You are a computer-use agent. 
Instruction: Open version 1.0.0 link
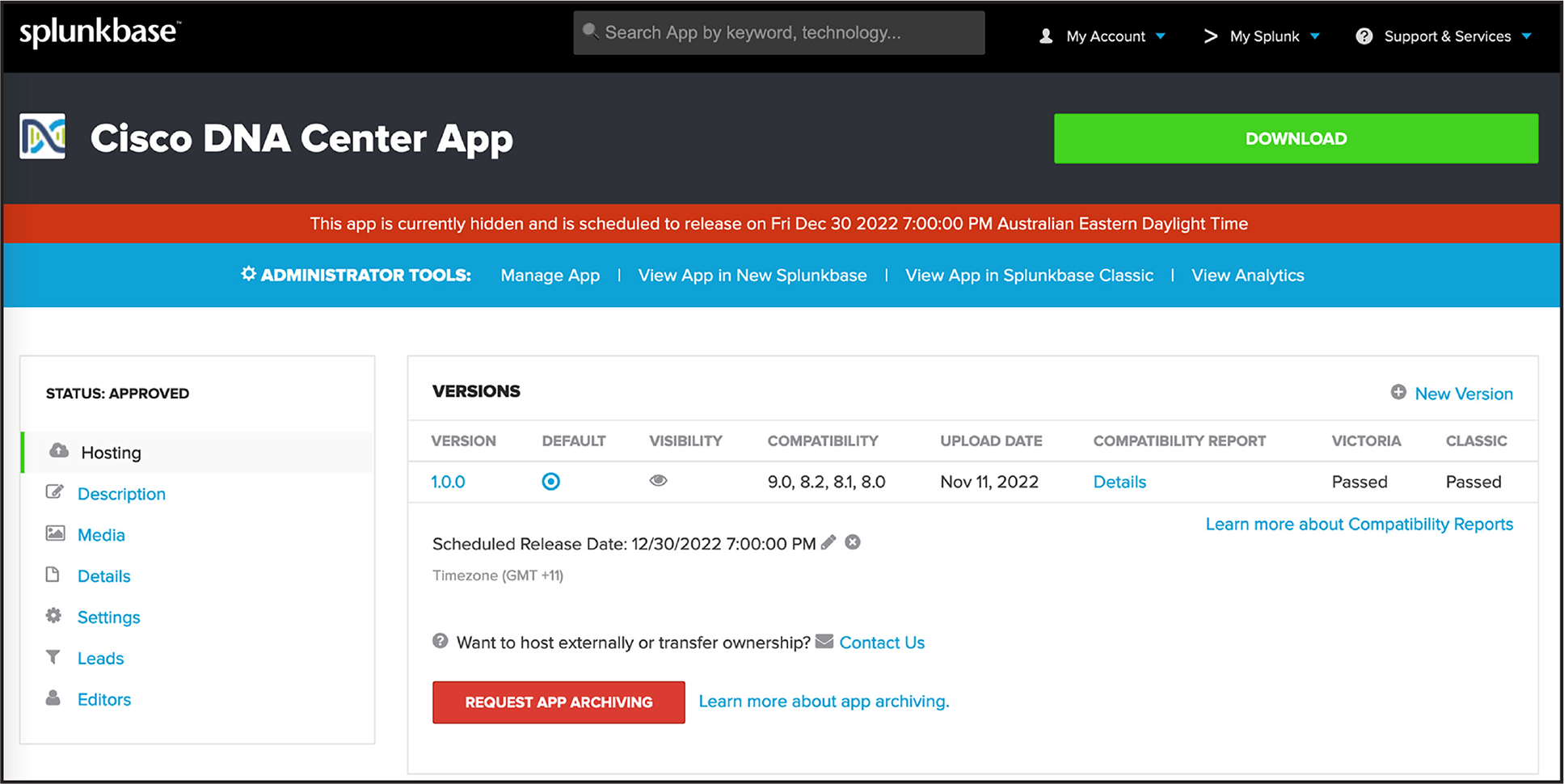pyautogui.click(x=448, y=482)
